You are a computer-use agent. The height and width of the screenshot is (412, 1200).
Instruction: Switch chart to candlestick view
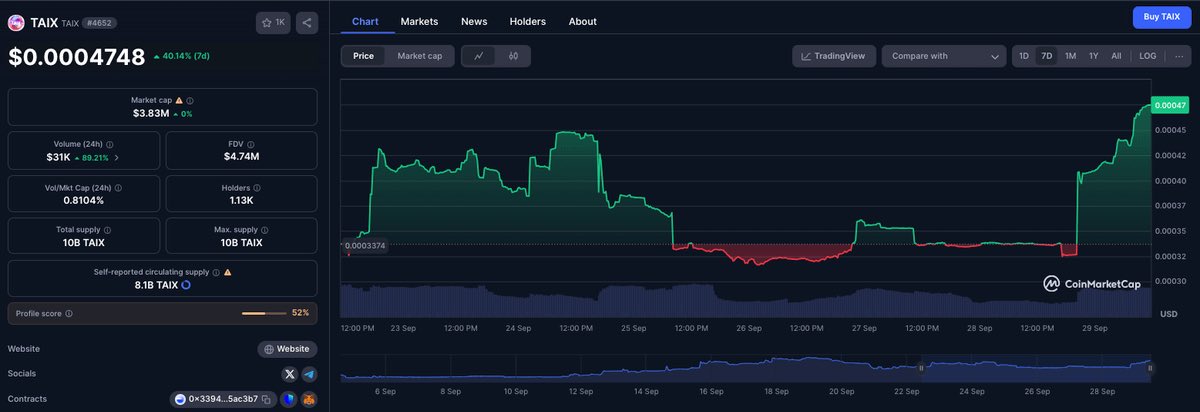point(513,56)
